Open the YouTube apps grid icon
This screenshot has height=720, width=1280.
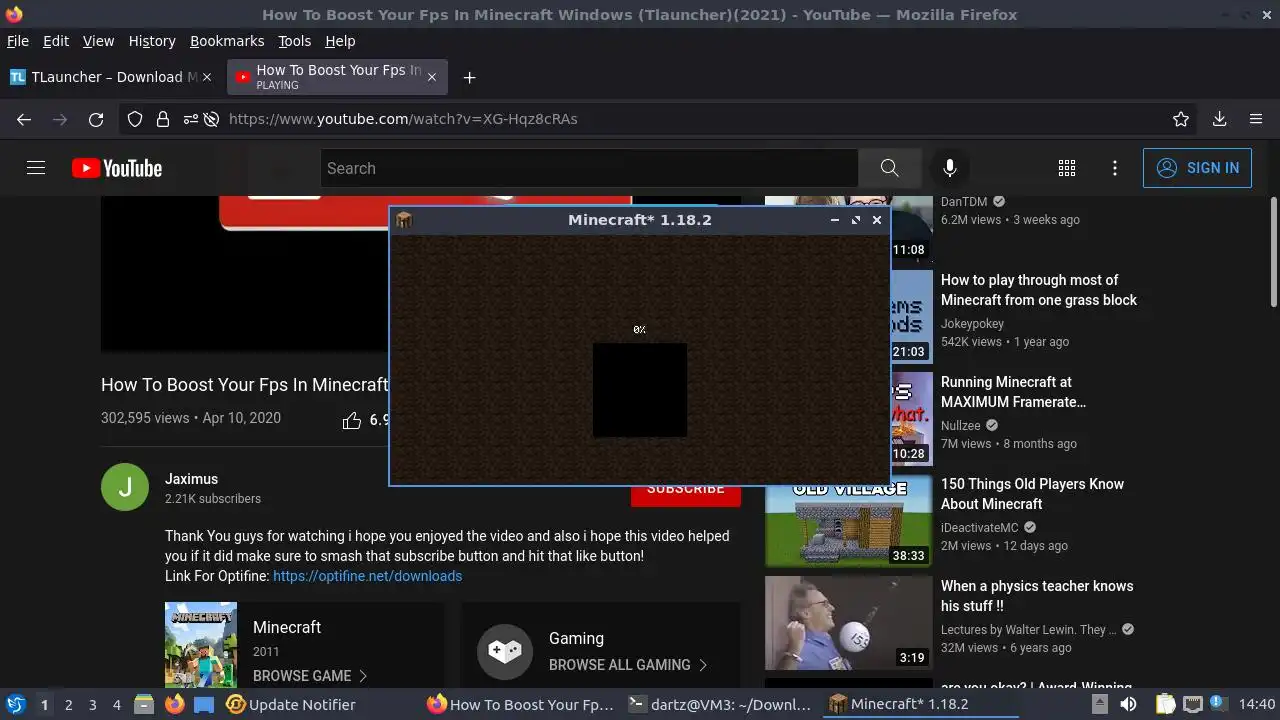click(x=1067, y=168)
